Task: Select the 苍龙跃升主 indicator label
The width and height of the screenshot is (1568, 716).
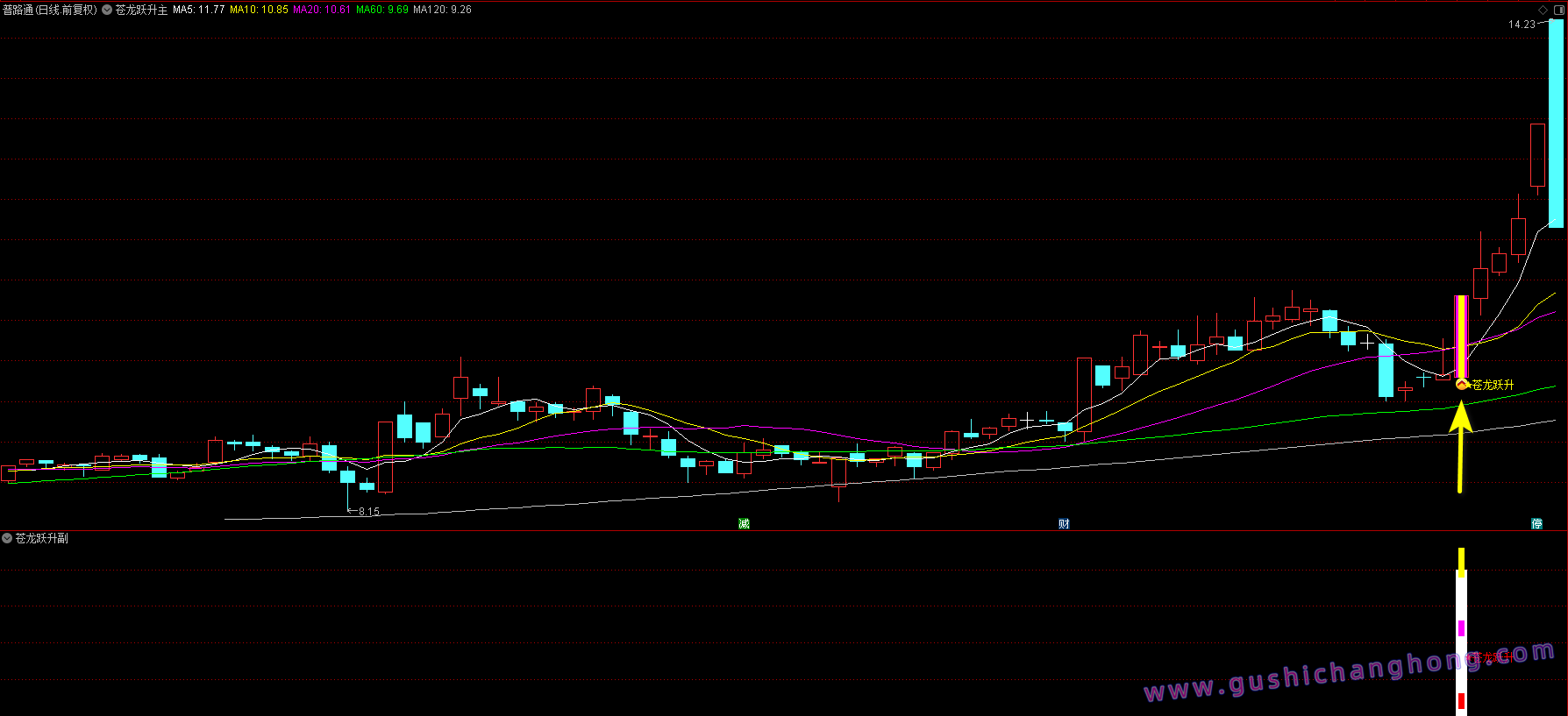Action: [x=141, y=10]
